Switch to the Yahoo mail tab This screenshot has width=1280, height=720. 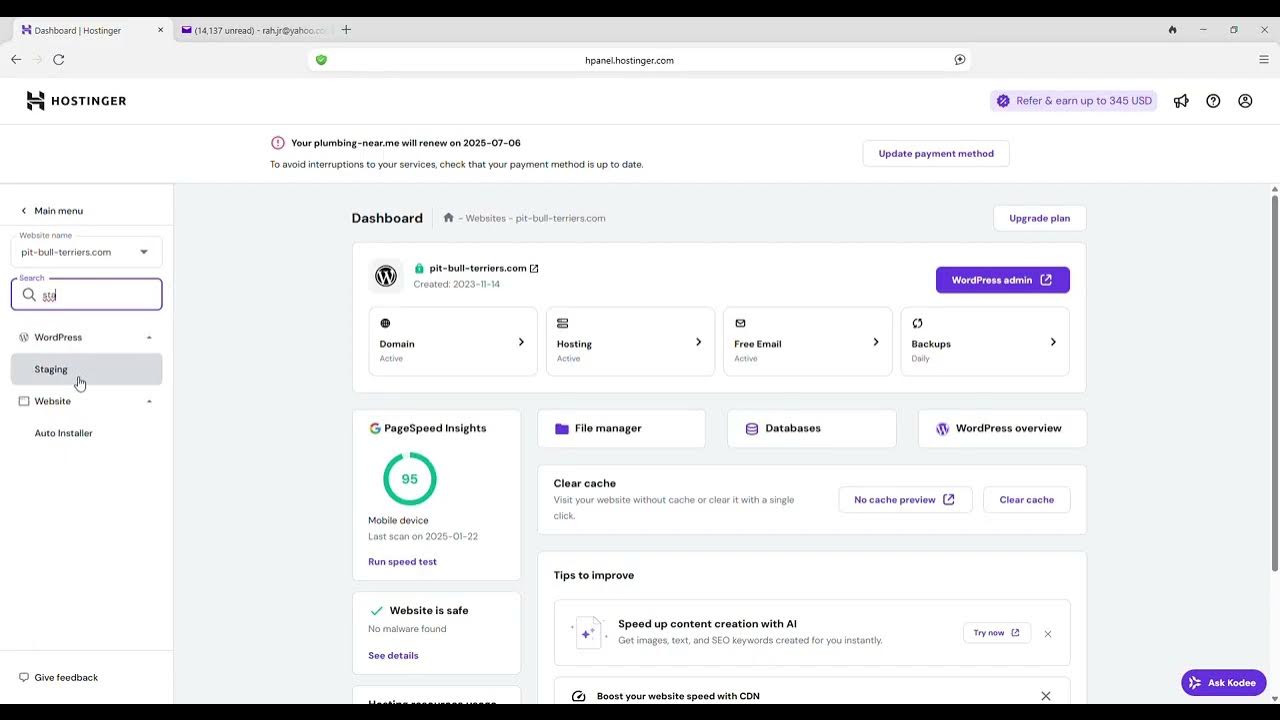coord(254,30)
